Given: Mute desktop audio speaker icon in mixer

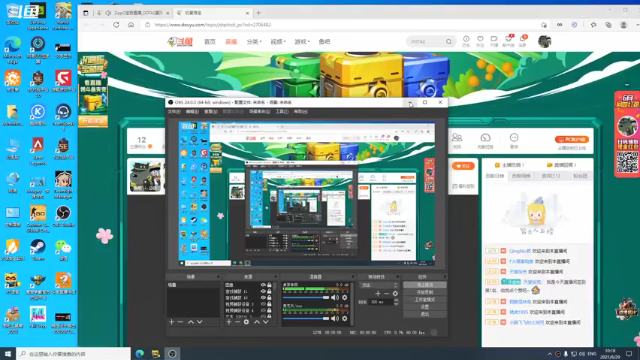Looking at the screenshot, I should (x=335, y=298).
